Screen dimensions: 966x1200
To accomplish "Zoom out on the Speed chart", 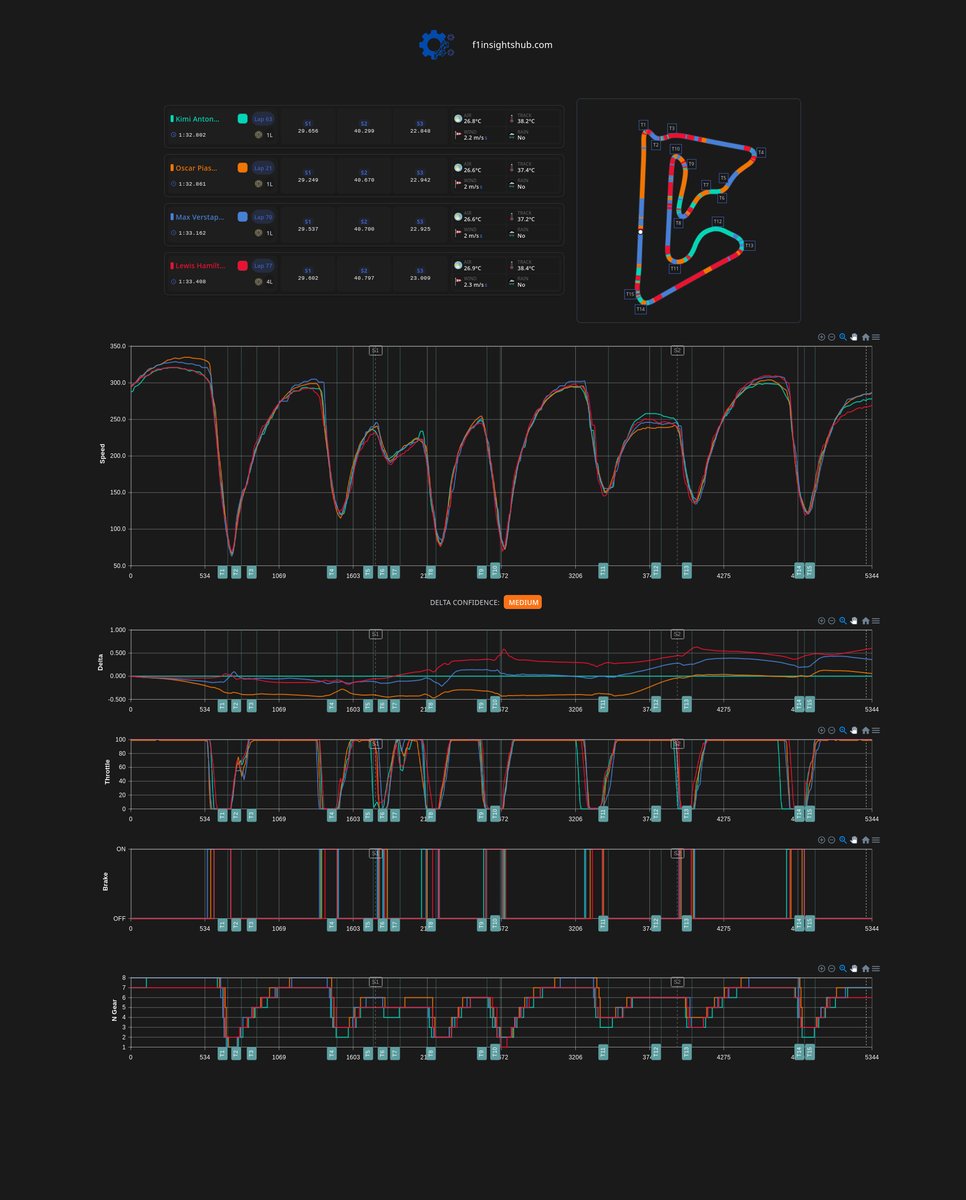I will coord(832,337).
